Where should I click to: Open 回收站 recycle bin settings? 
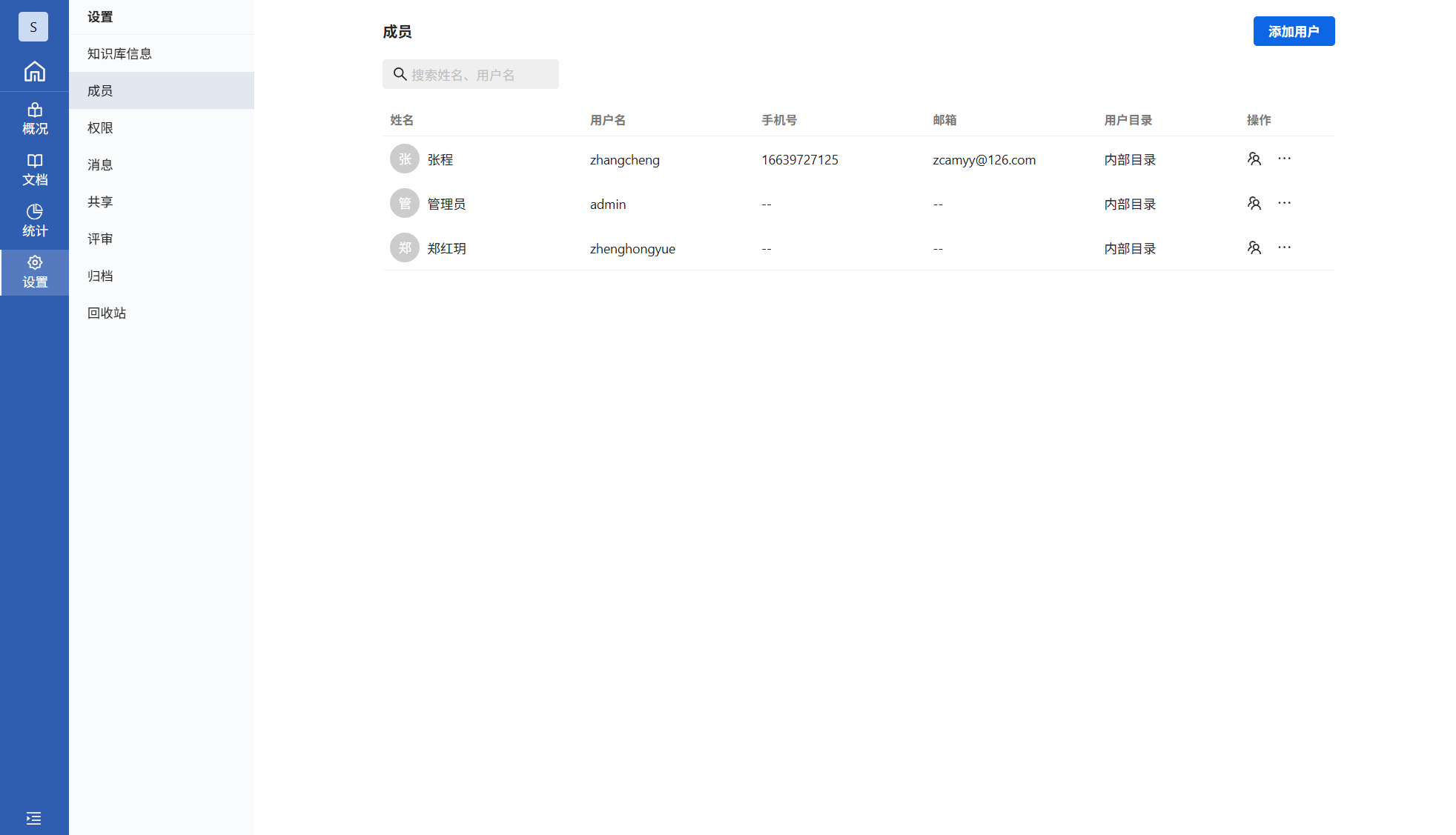107,313
